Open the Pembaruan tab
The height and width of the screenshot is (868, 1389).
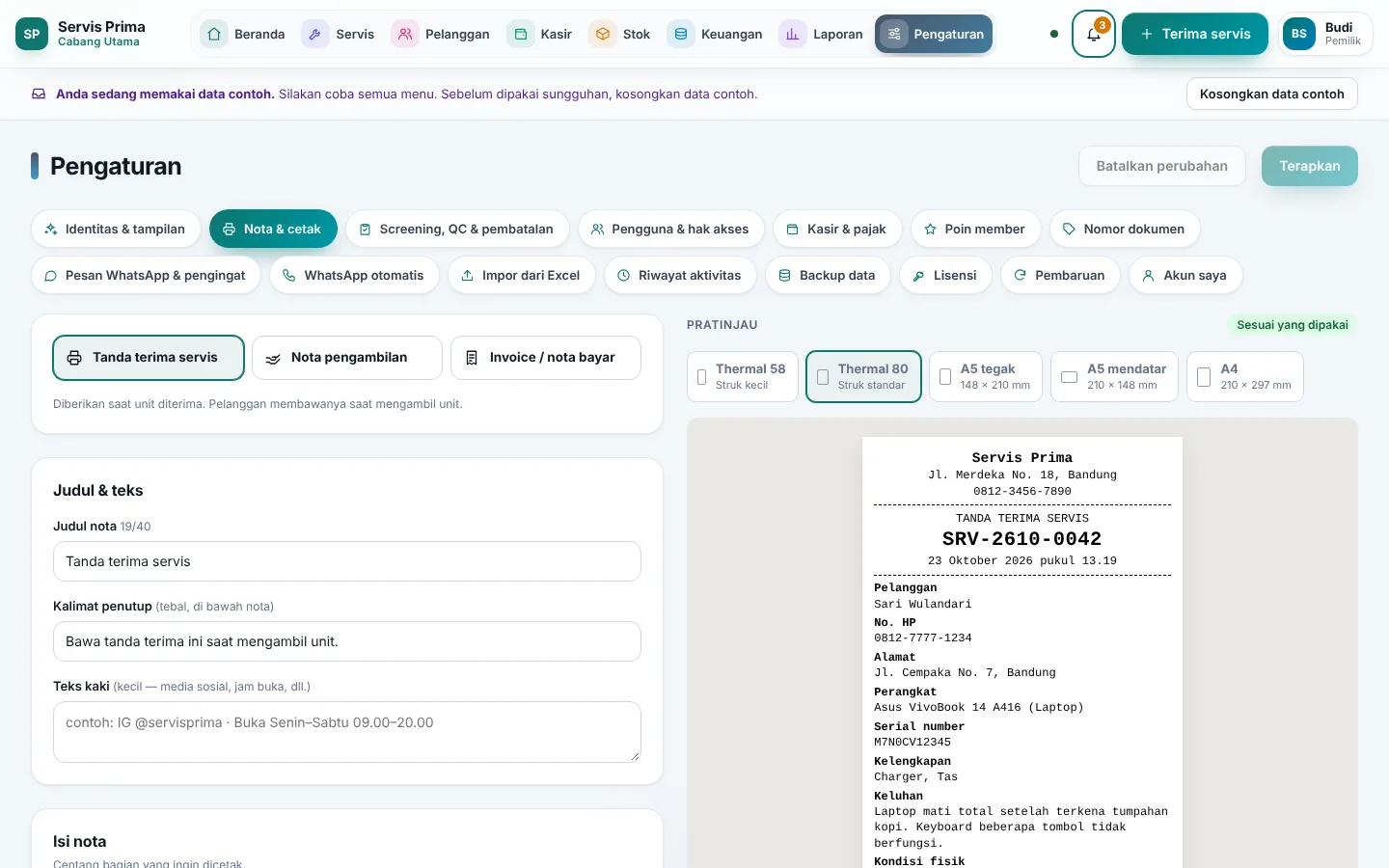[x=1060, y=275]
